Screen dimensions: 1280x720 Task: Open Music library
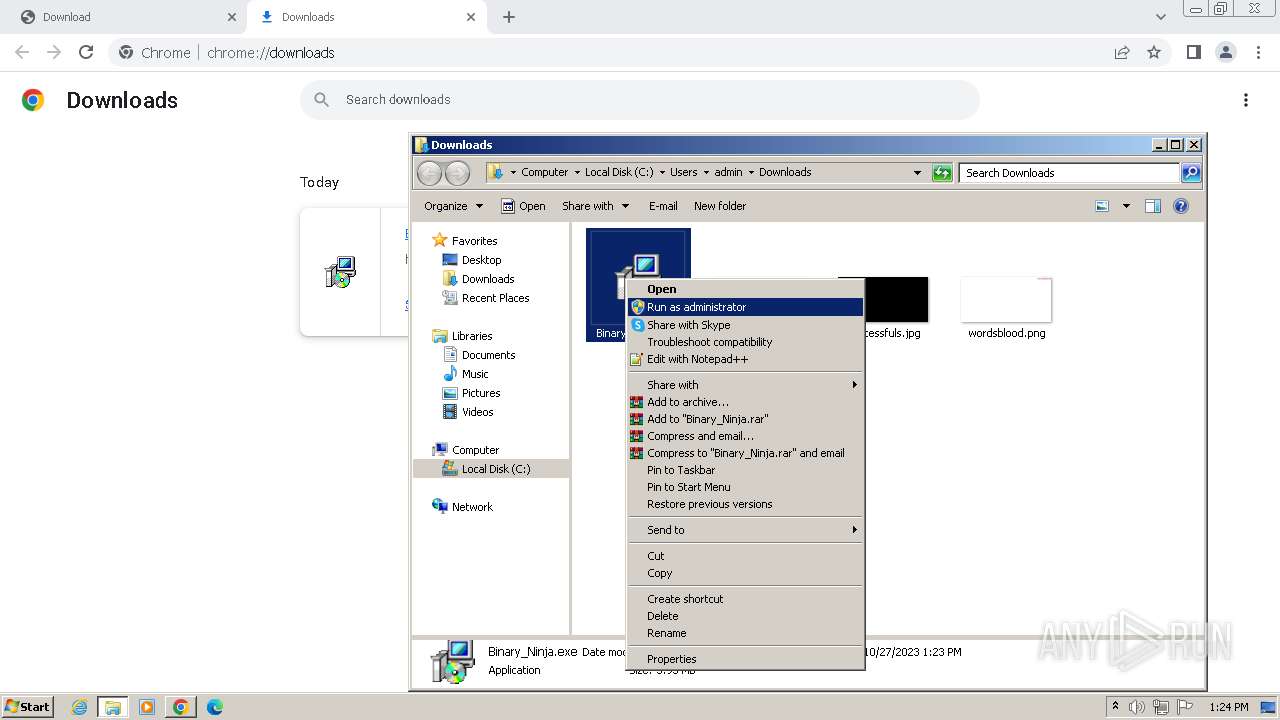tap(465, 374)
